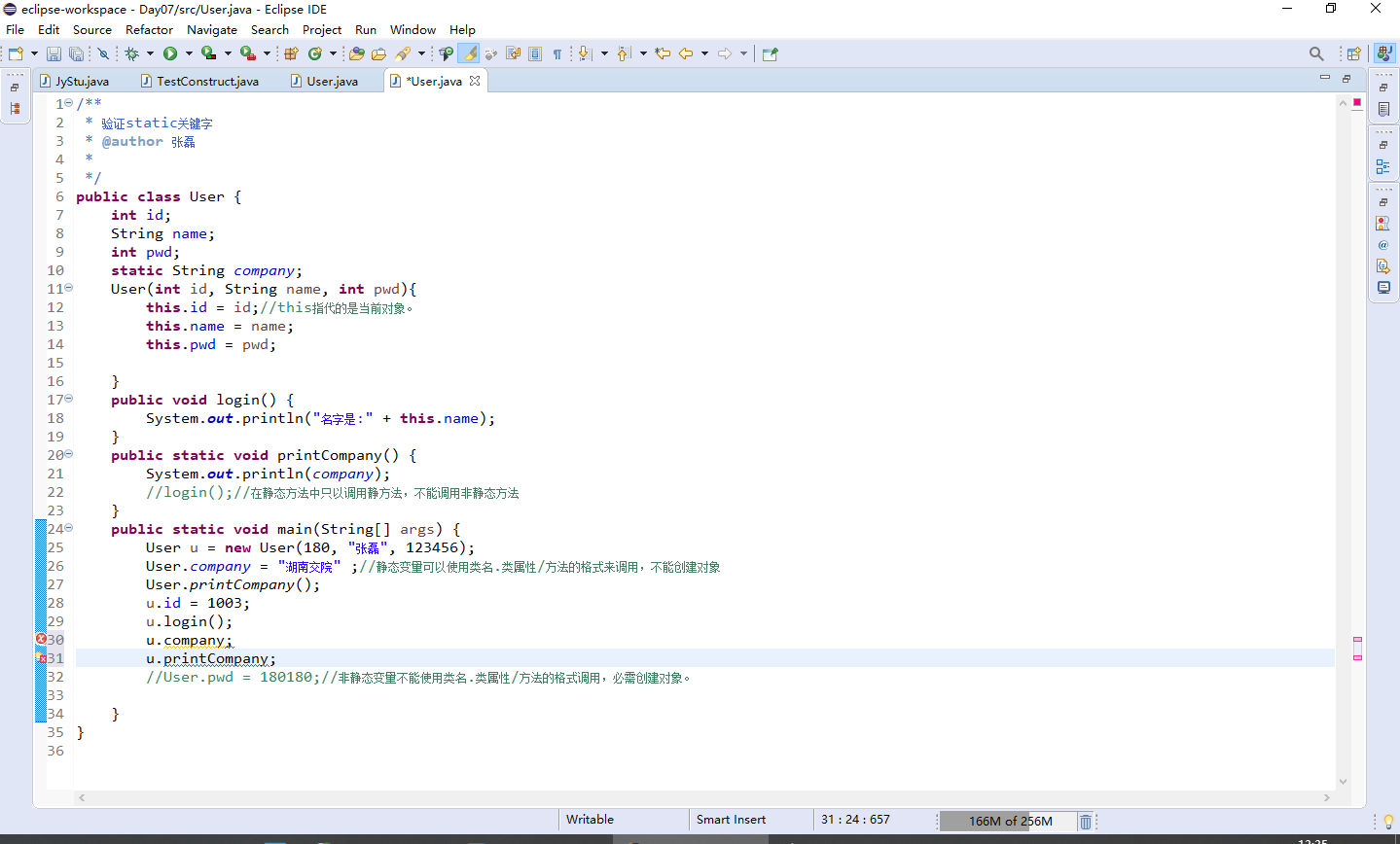The width and height of the screenshot is (1400, 844).
Task: Click the Quick Access magnifier icon
Action: 1316,53
